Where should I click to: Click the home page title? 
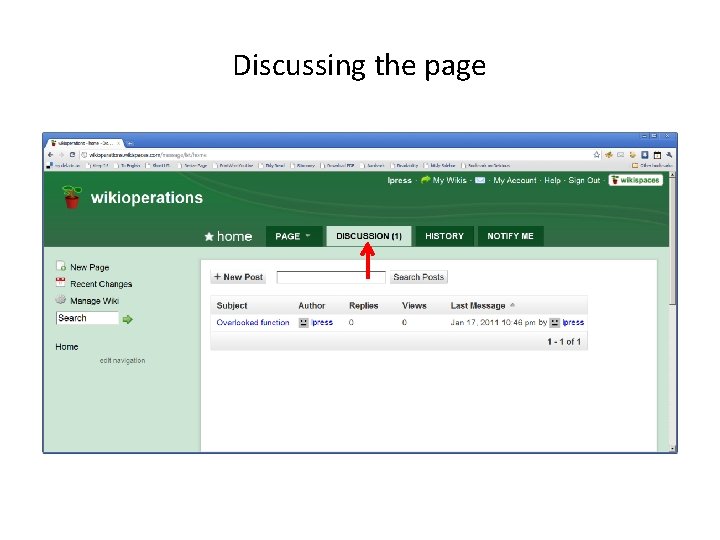click(234, 236)
